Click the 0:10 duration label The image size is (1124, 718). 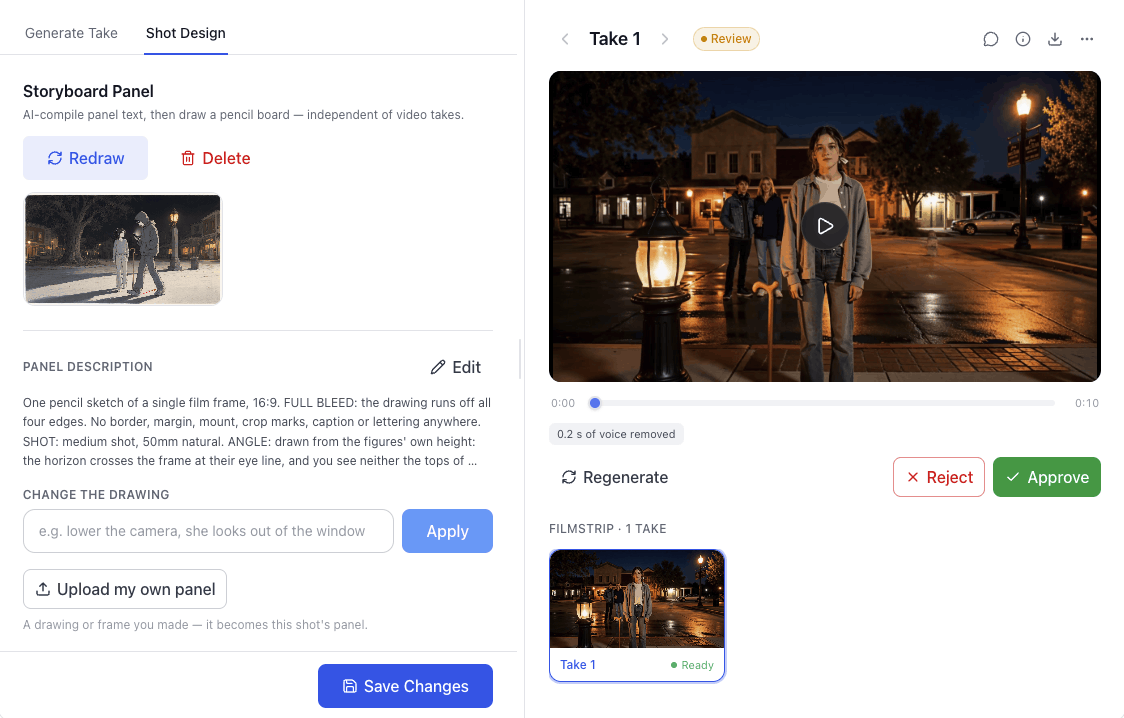pos(1087,403)
